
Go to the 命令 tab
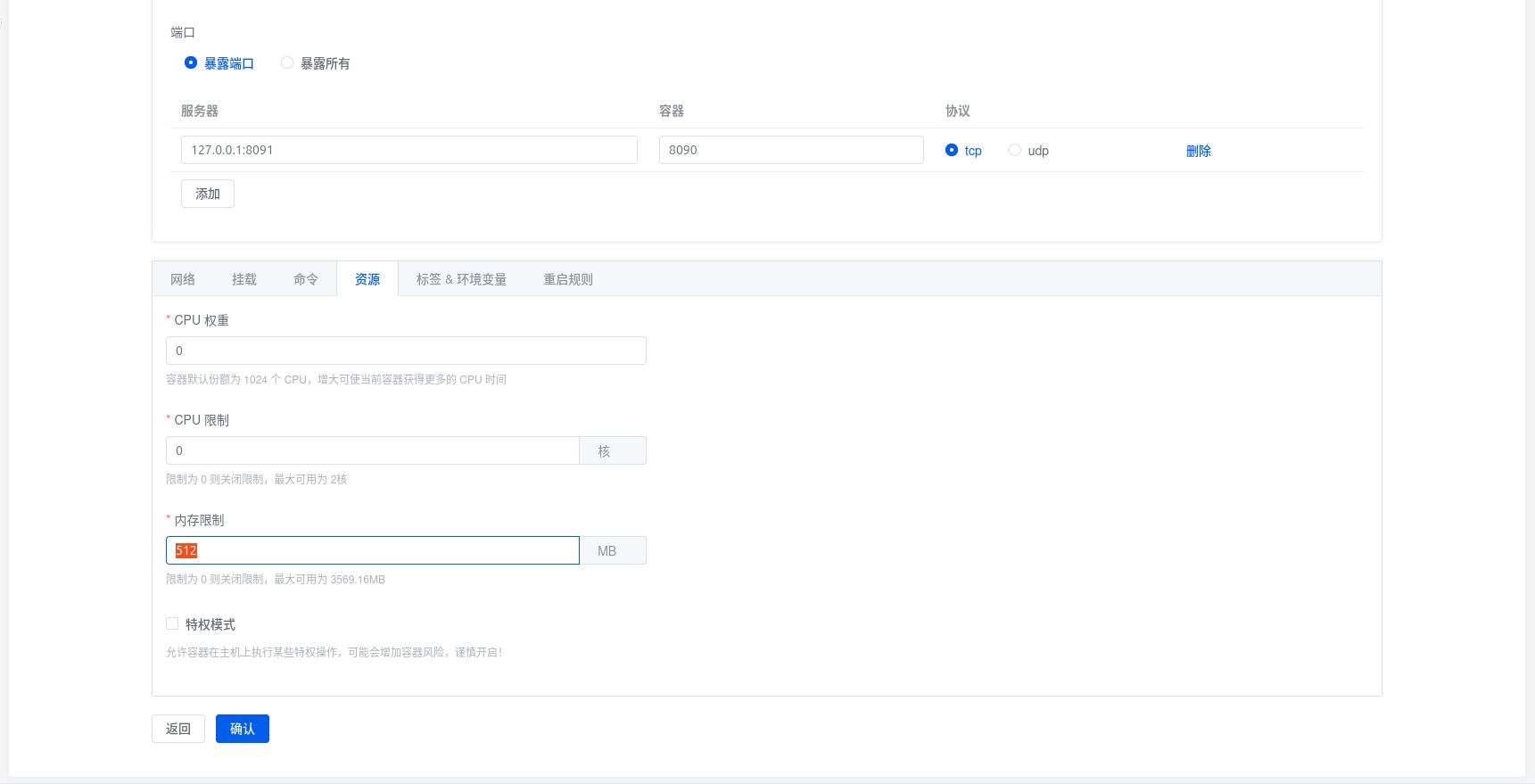(x=306, y=279)
